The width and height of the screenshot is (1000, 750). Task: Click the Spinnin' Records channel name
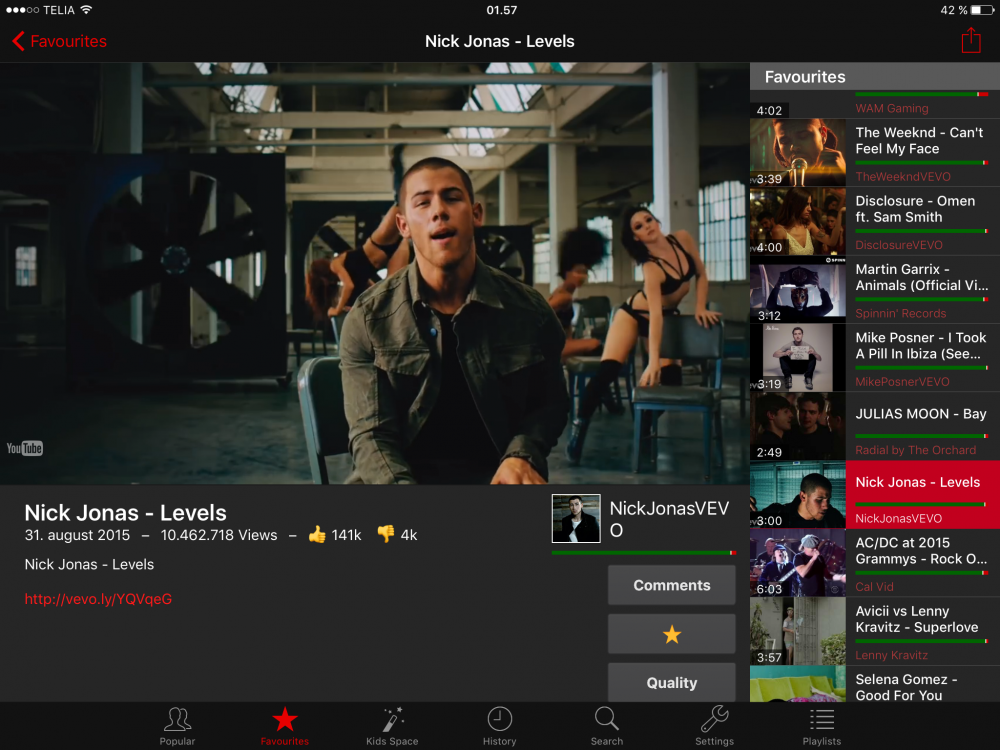[901, 313]
